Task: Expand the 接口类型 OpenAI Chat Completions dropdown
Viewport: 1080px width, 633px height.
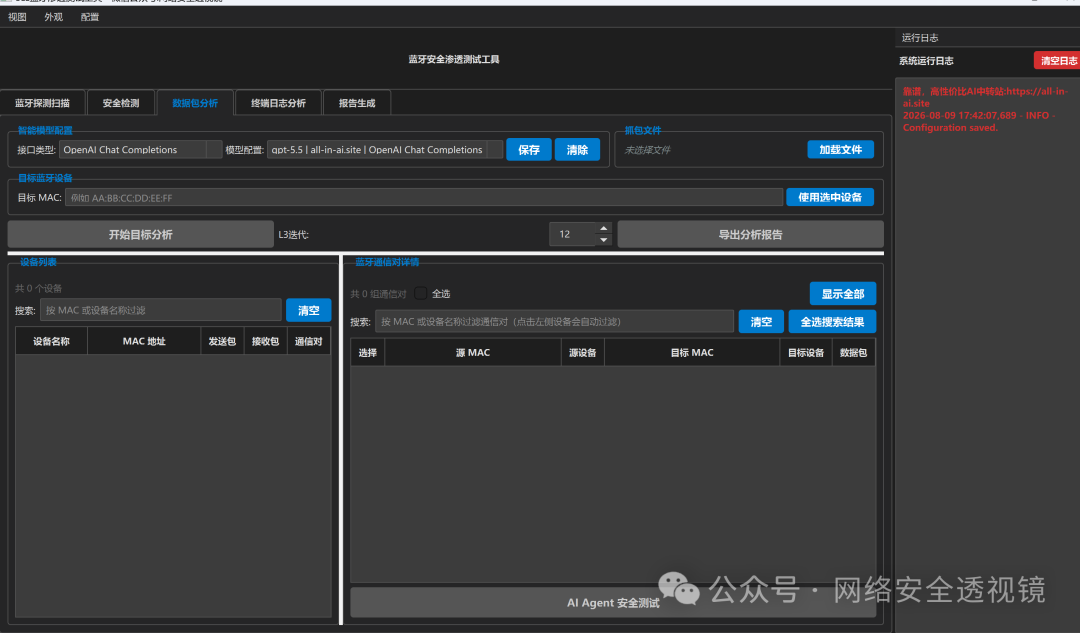Action: pyautogui.click(x=141, y=149)
